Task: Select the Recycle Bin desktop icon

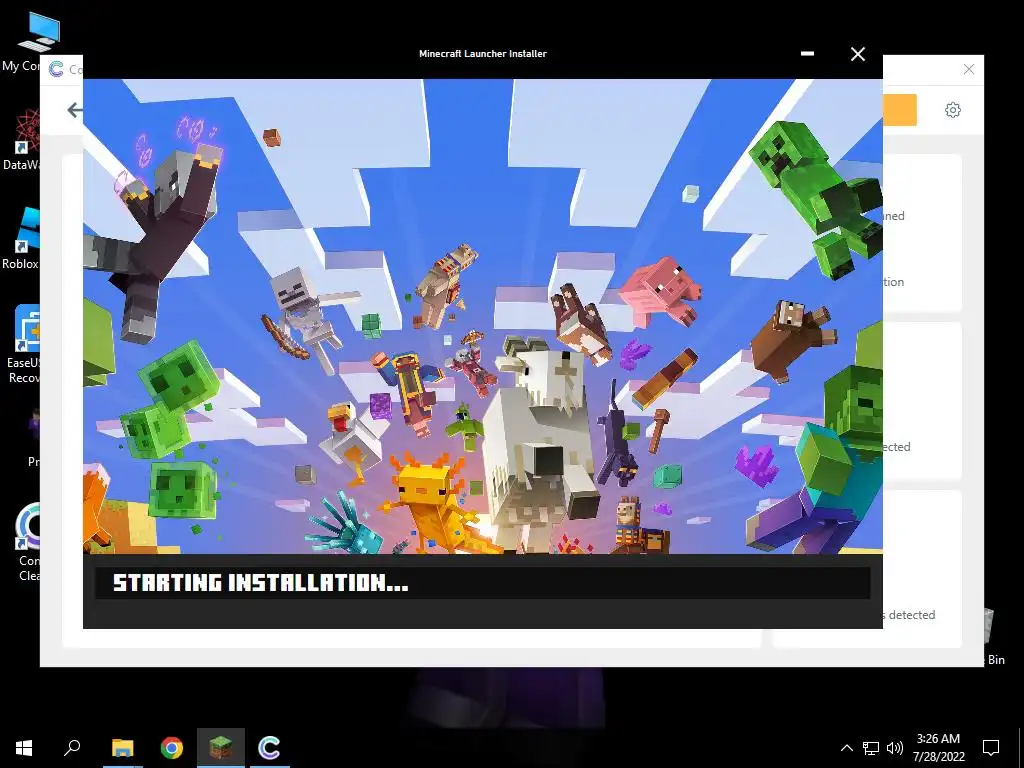Action: pos(993,636)
